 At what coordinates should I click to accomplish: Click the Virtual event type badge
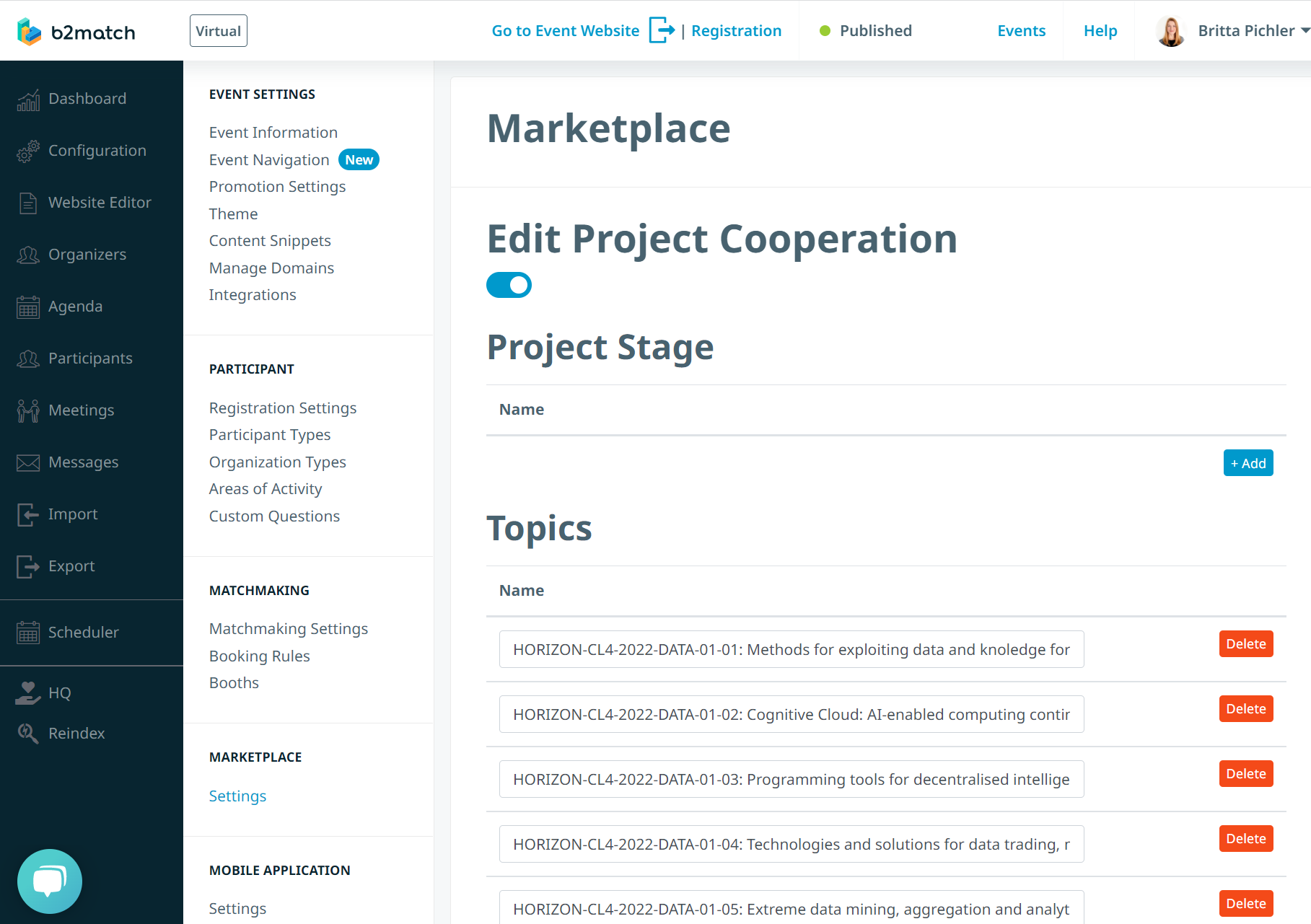(219, 31)
